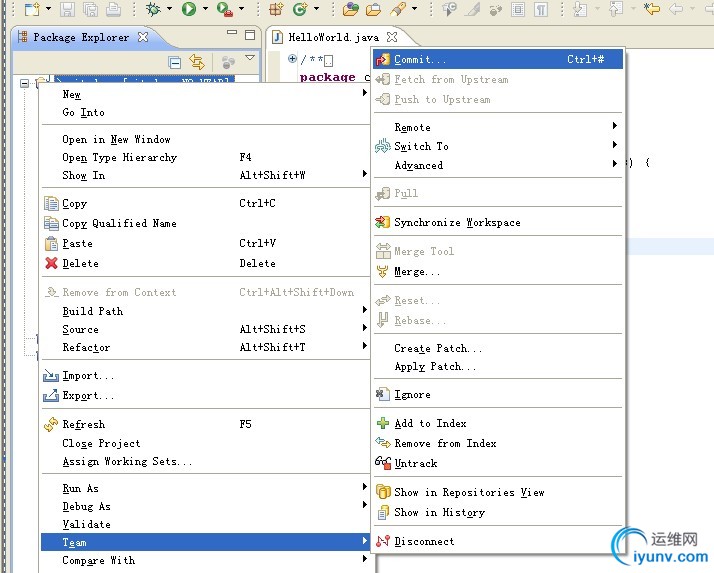The height and width of the screenshot is (573, 714).
Task: Click the New Java Package icon
Action: pos(276,9)
